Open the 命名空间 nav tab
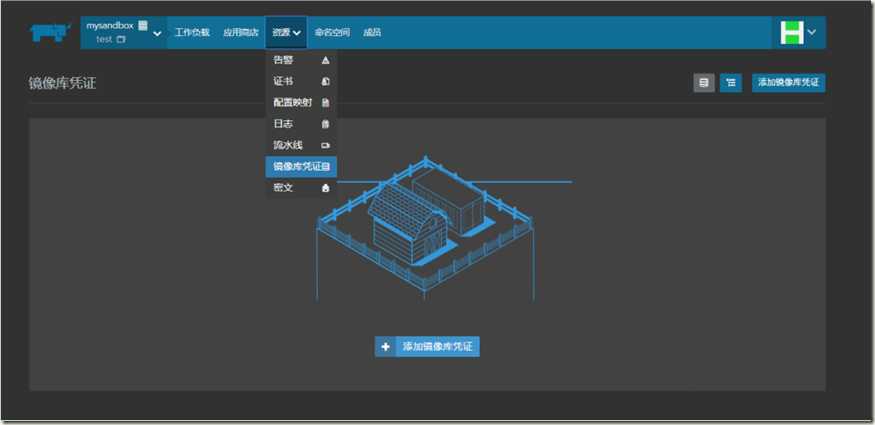The height and width of the screenshot is (425, 875). tap(332, 32)
